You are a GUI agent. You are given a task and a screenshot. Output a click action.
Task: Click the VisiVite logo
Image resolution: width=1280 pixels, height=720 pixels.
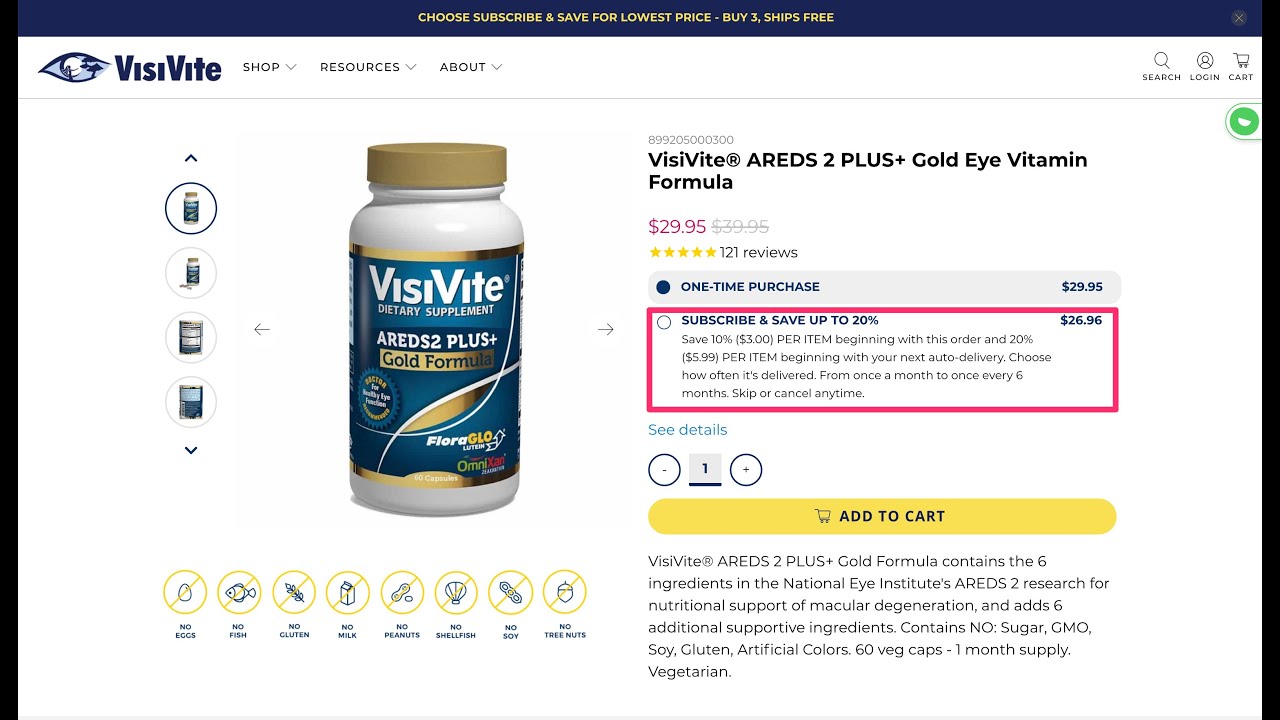point(130,67)
